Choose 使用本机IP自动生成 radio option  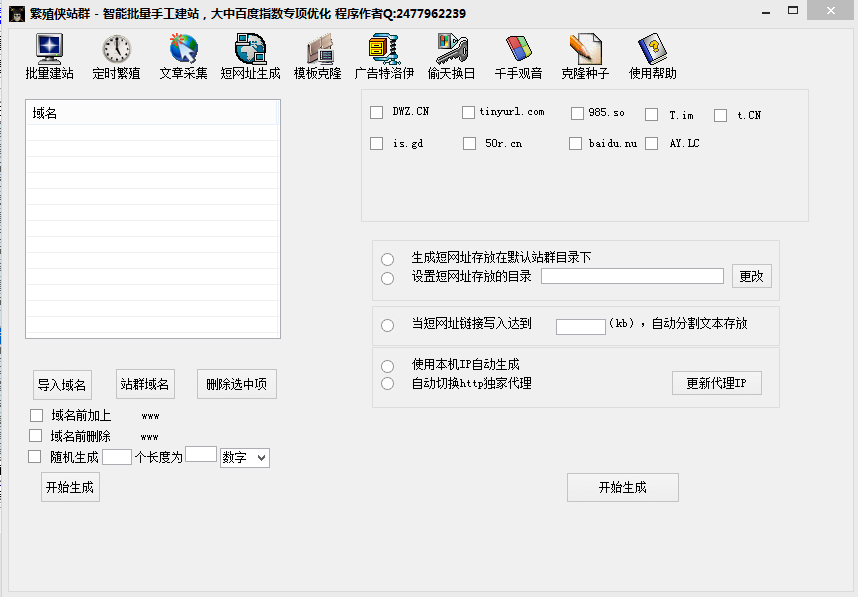tap(387, 366)
